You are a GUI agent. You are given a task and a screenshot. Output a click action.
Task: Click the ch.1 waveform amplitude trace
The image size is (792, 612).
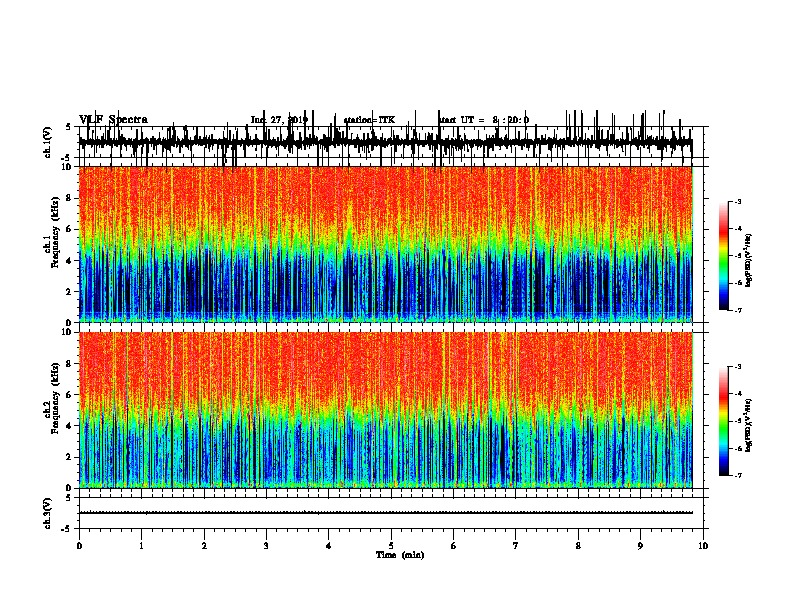coord(385,142)
